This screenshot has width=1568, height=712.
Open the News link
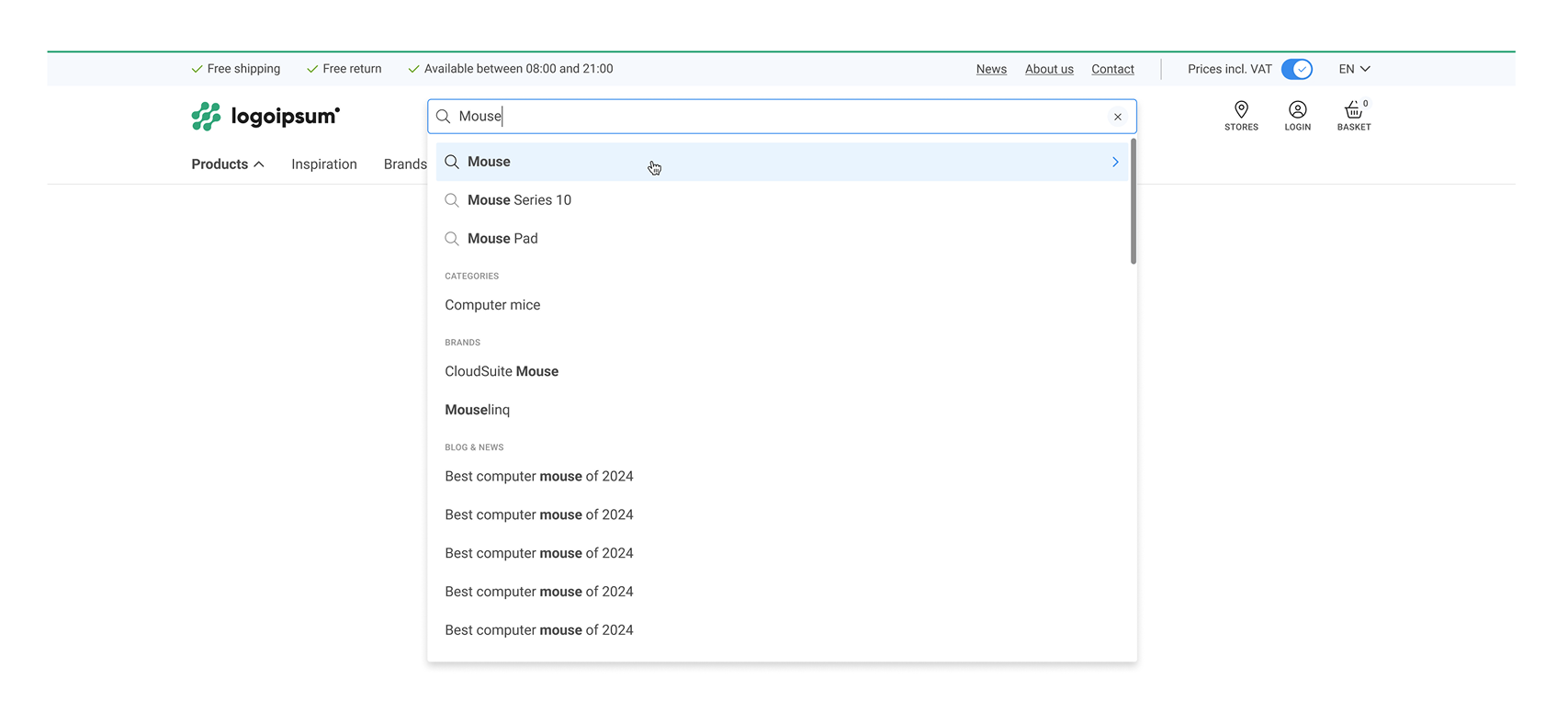click(x=991, y=69)
